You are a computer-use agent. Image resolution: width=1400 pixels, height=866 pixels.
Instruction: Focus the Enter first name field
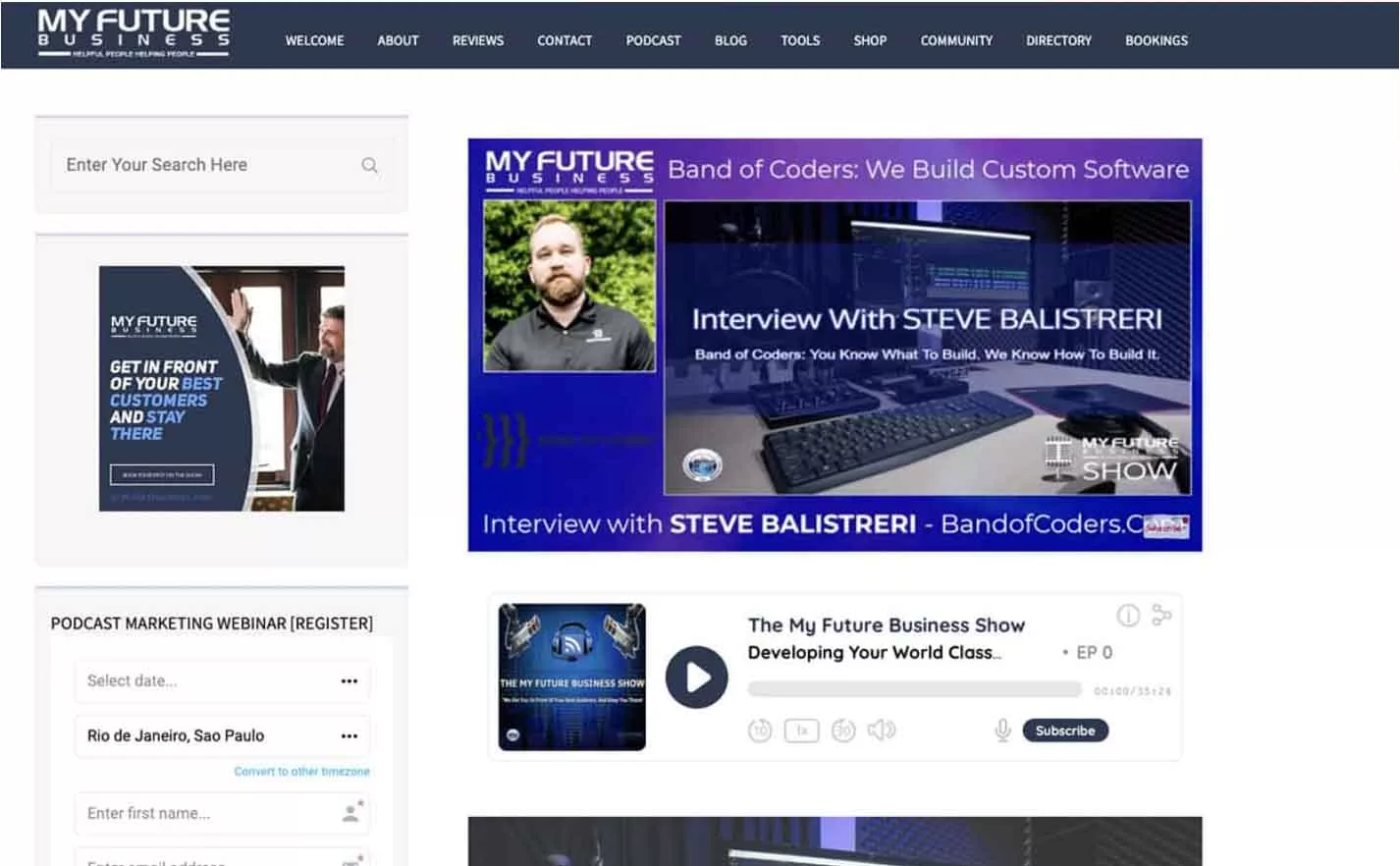222,813
